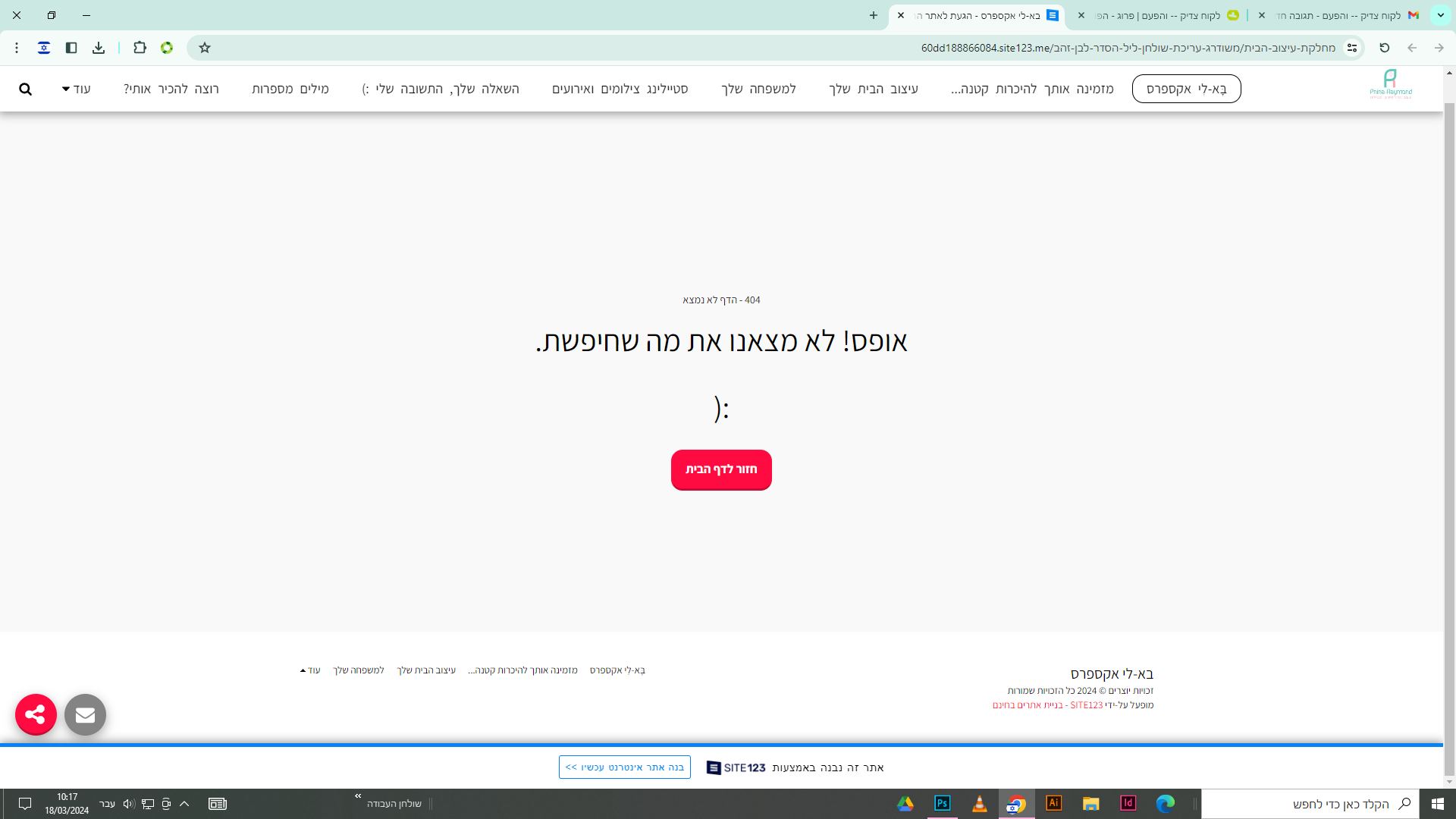This screenshot has width=1456, height=819.
Task: Open Chrome downloads icon
Action: click(99, 48)
